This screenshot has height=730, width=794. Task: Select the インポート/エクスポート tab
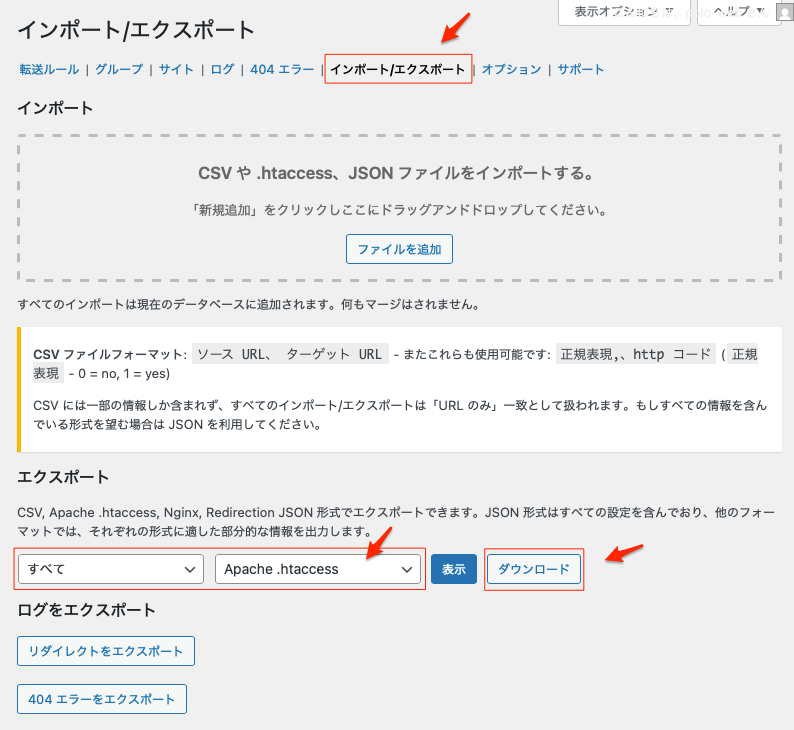398,70
